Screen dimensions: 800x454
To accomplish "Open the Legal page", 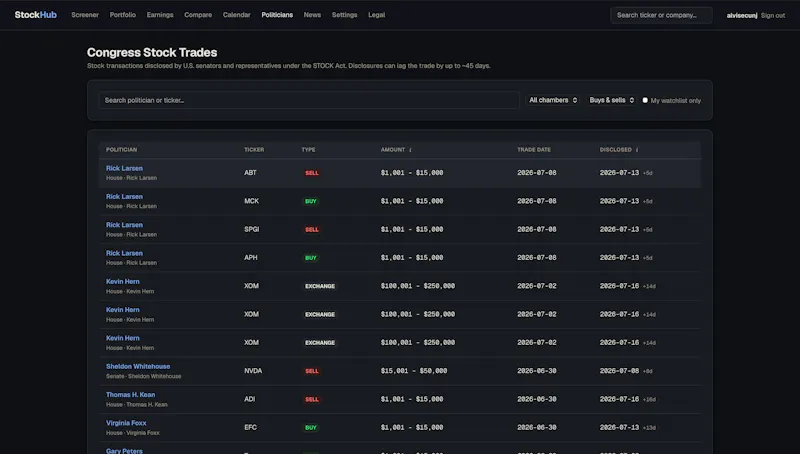I will coord(377,15).
